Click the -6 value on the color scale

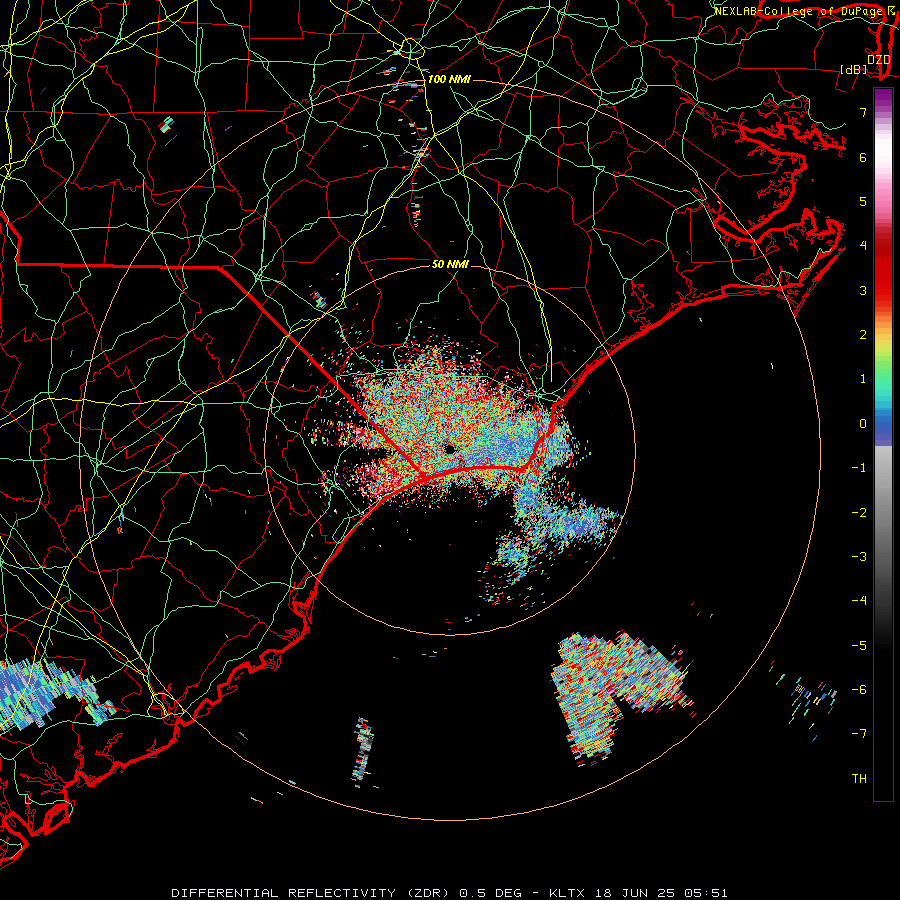(859, 690)
